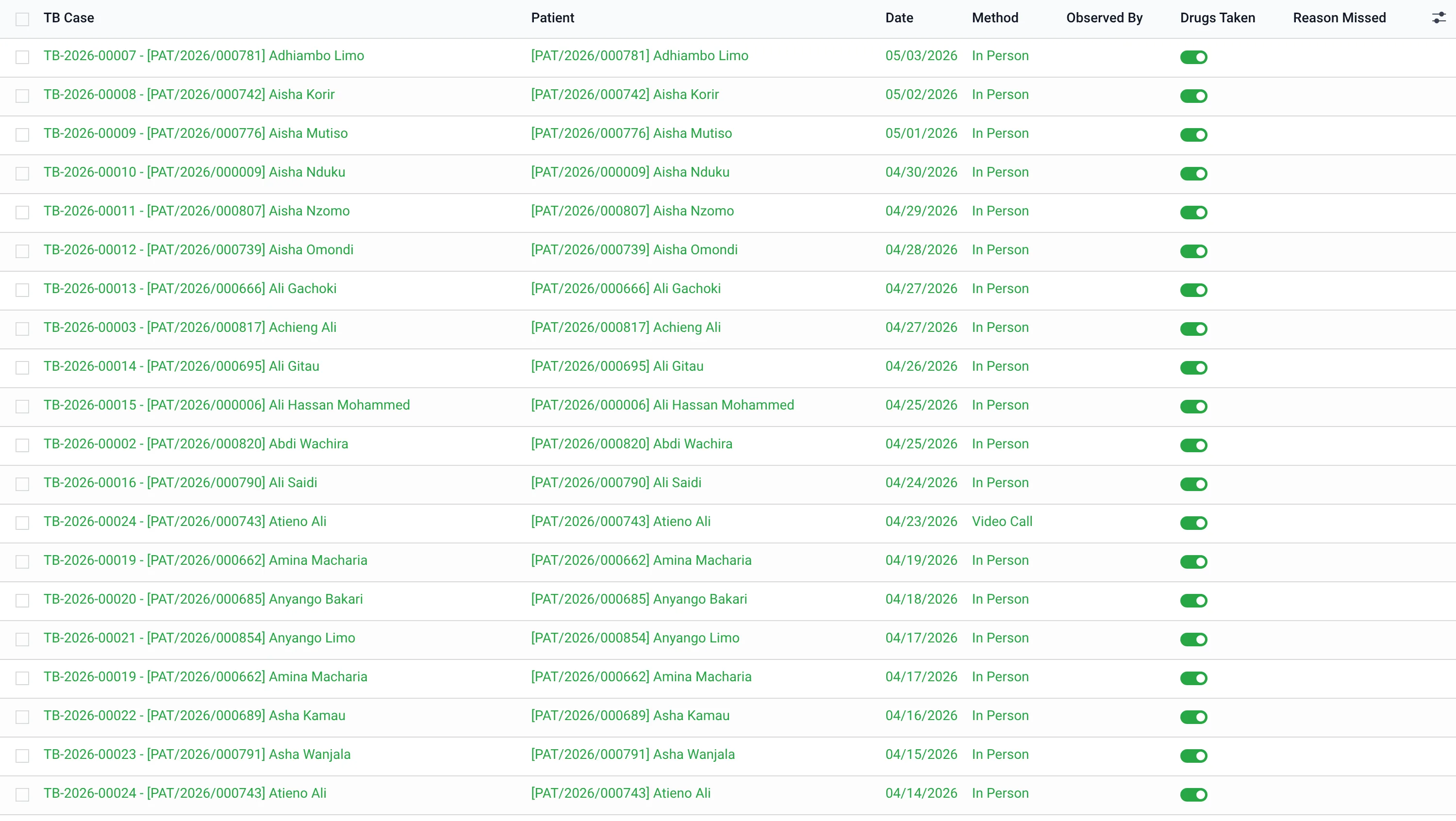The height and width of the screenshot is (821, 1456).
Task: Toggle Drugs Taken for Aisha Nduku
Action: pyautogui.click(x=1193, y=173)
